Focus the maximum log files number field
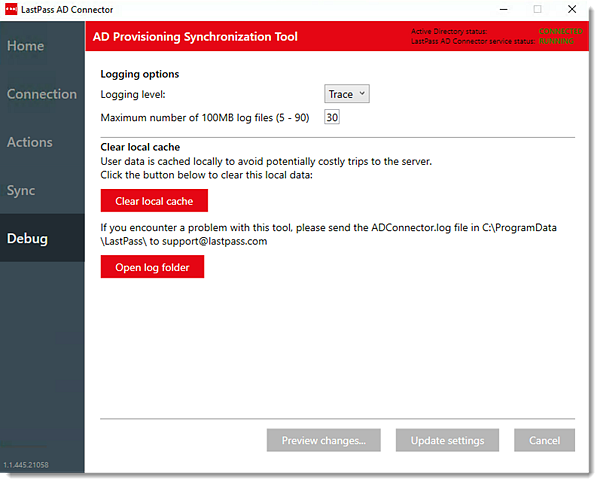Viewport: 595px width, 479px height. [x=332, y=117]
